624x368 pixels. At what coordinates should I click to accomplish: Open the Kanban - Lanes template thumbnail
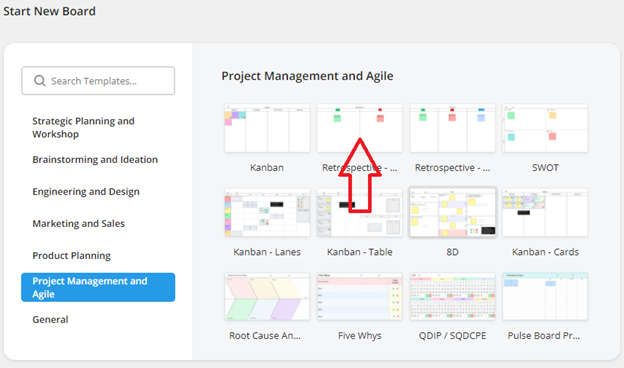coord(267,213)
